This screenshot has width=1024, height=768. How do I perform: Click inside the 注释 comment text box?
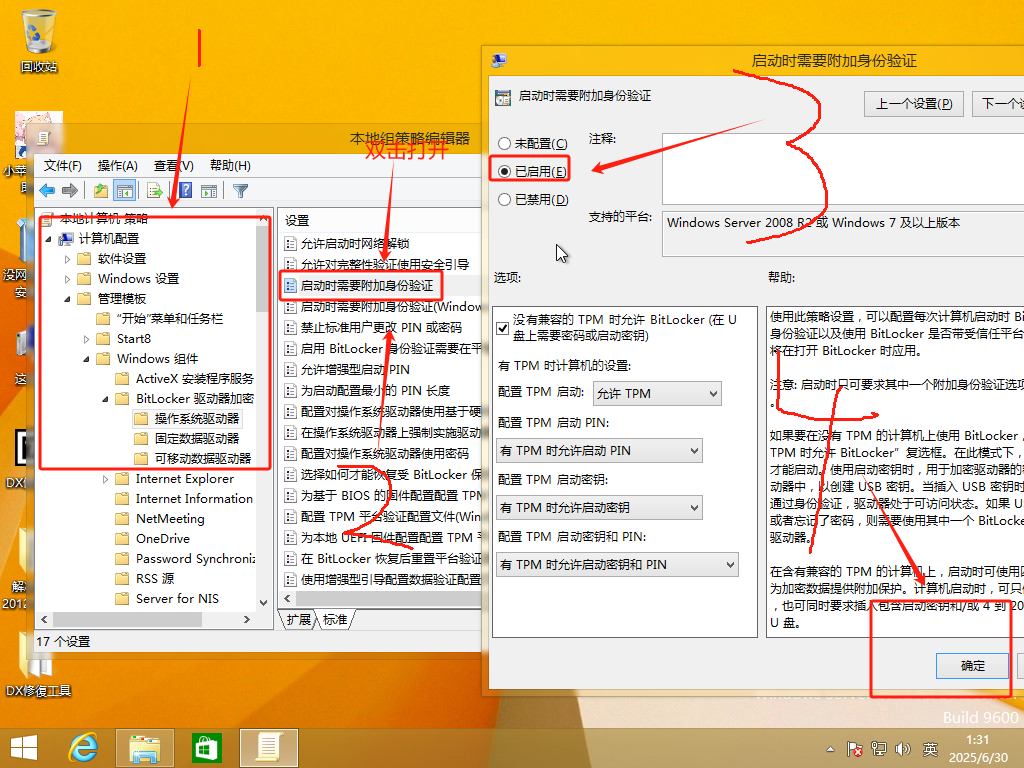(x=843, y=169)
